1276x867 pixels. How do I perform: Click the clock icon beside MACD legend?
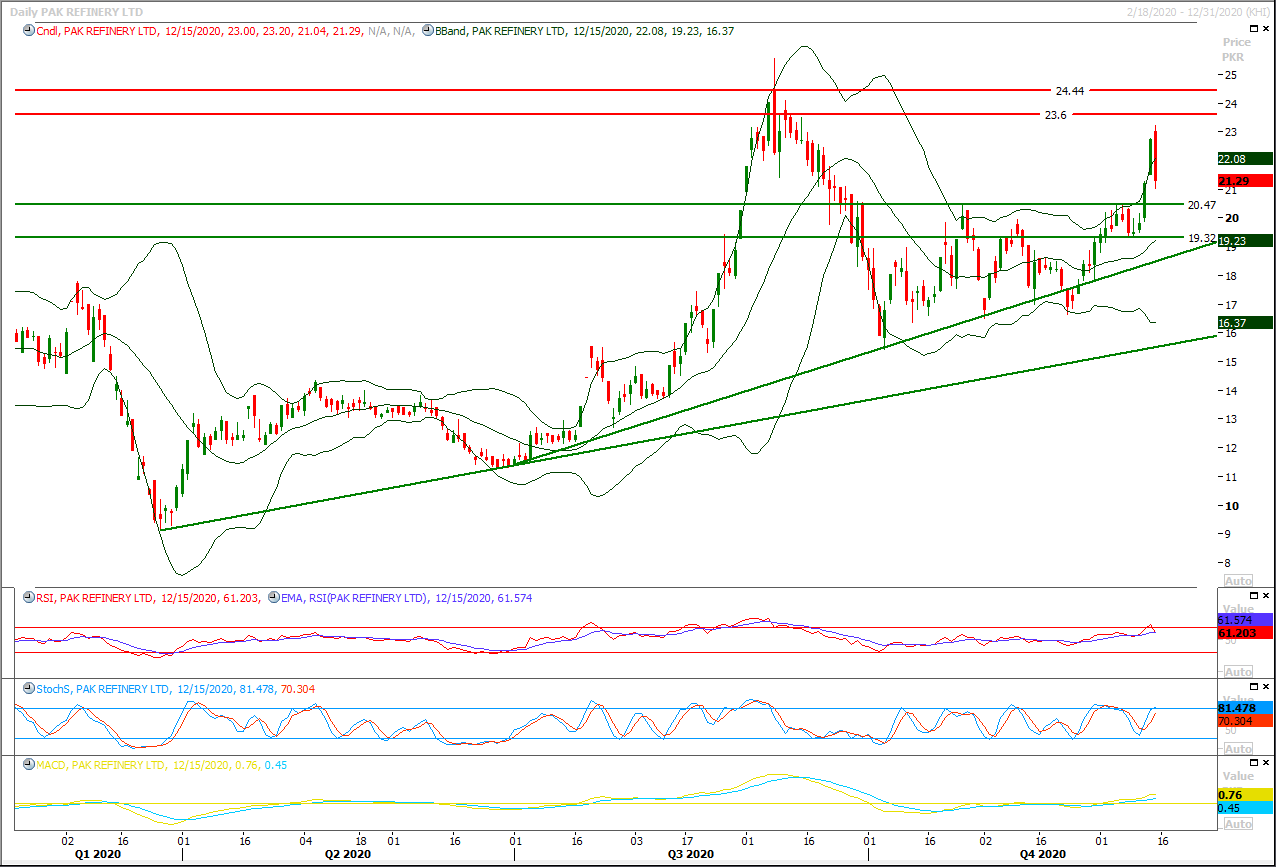coord(27,765)
